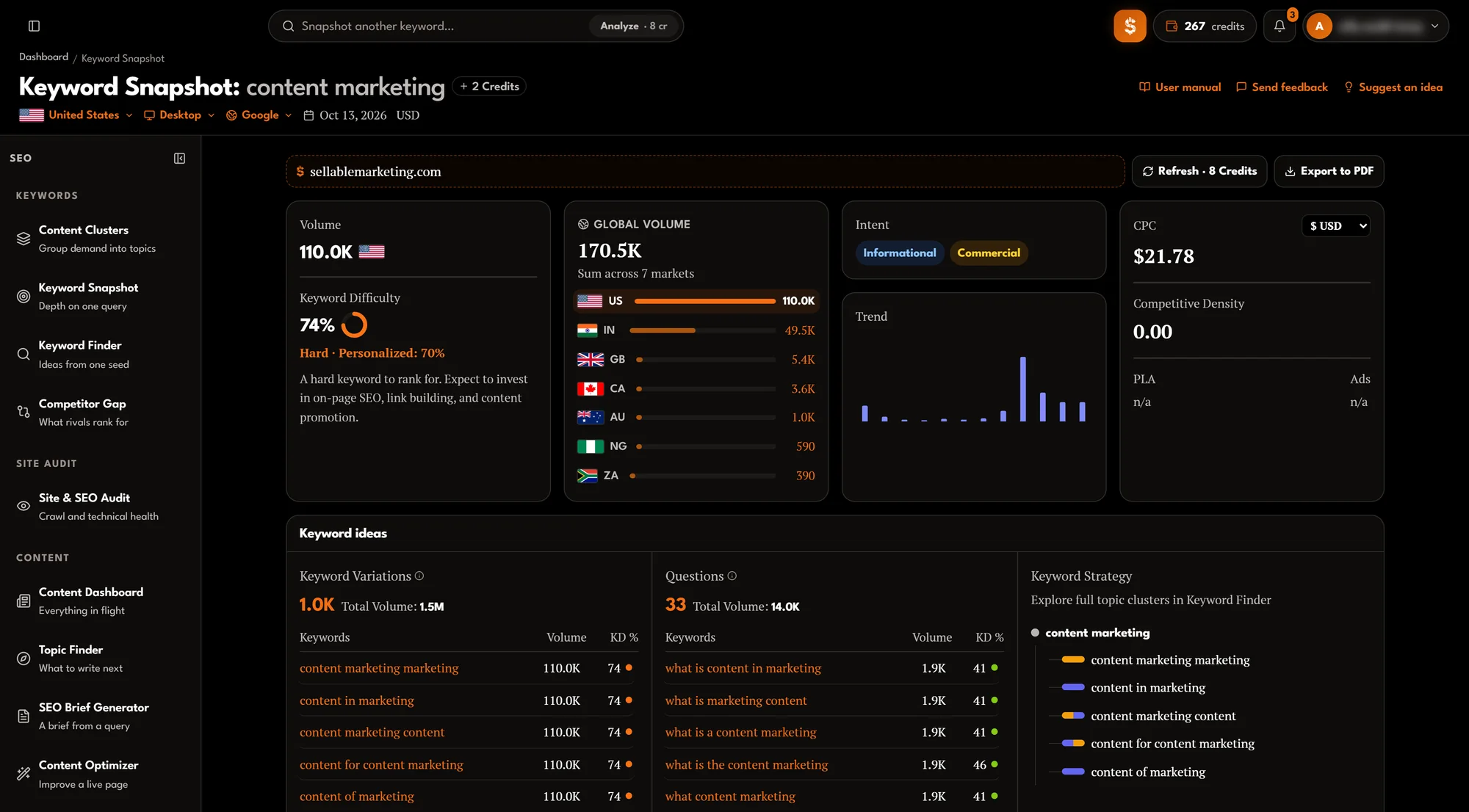The image size is (1469, 812).
Task: Toggle the sidebar panel icon at top left
Action: coord(34,26)
